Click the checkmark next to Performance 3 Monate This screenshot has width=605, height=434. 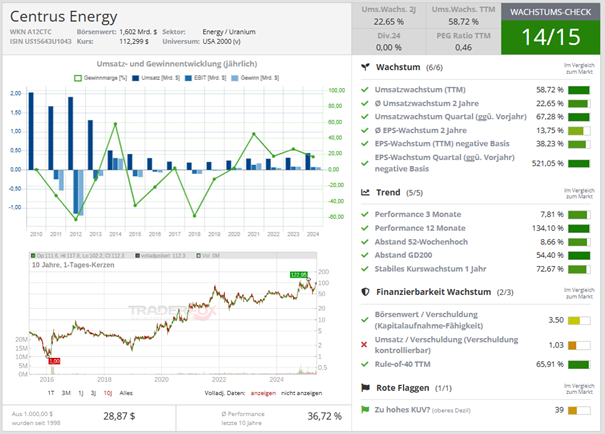(365, 214)
